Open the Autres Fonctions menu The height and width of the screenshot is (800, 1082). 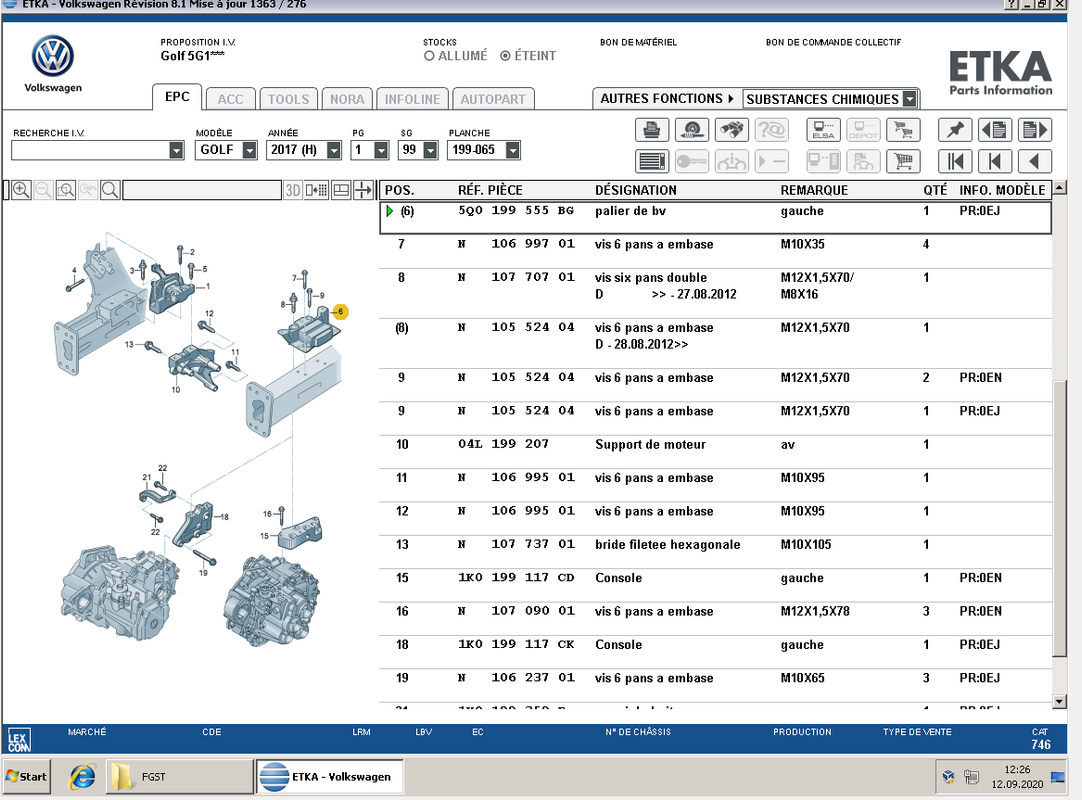[667, 99]
